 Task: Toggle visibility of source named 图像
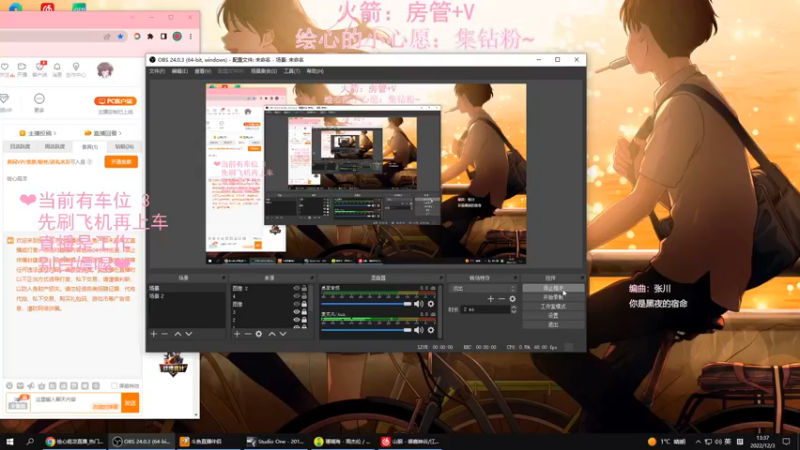296,304
